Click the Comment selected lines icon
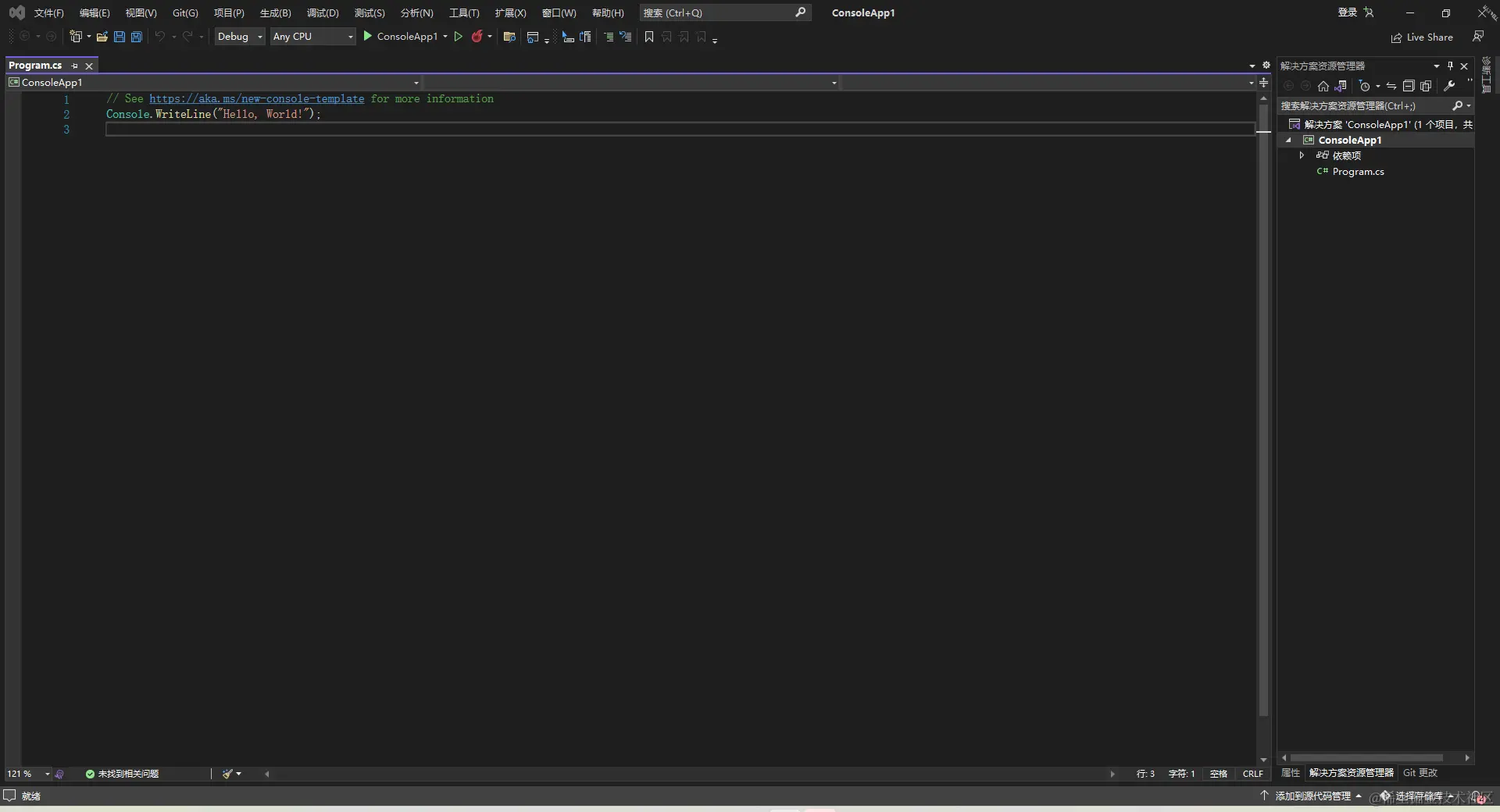 click(609, 37)
